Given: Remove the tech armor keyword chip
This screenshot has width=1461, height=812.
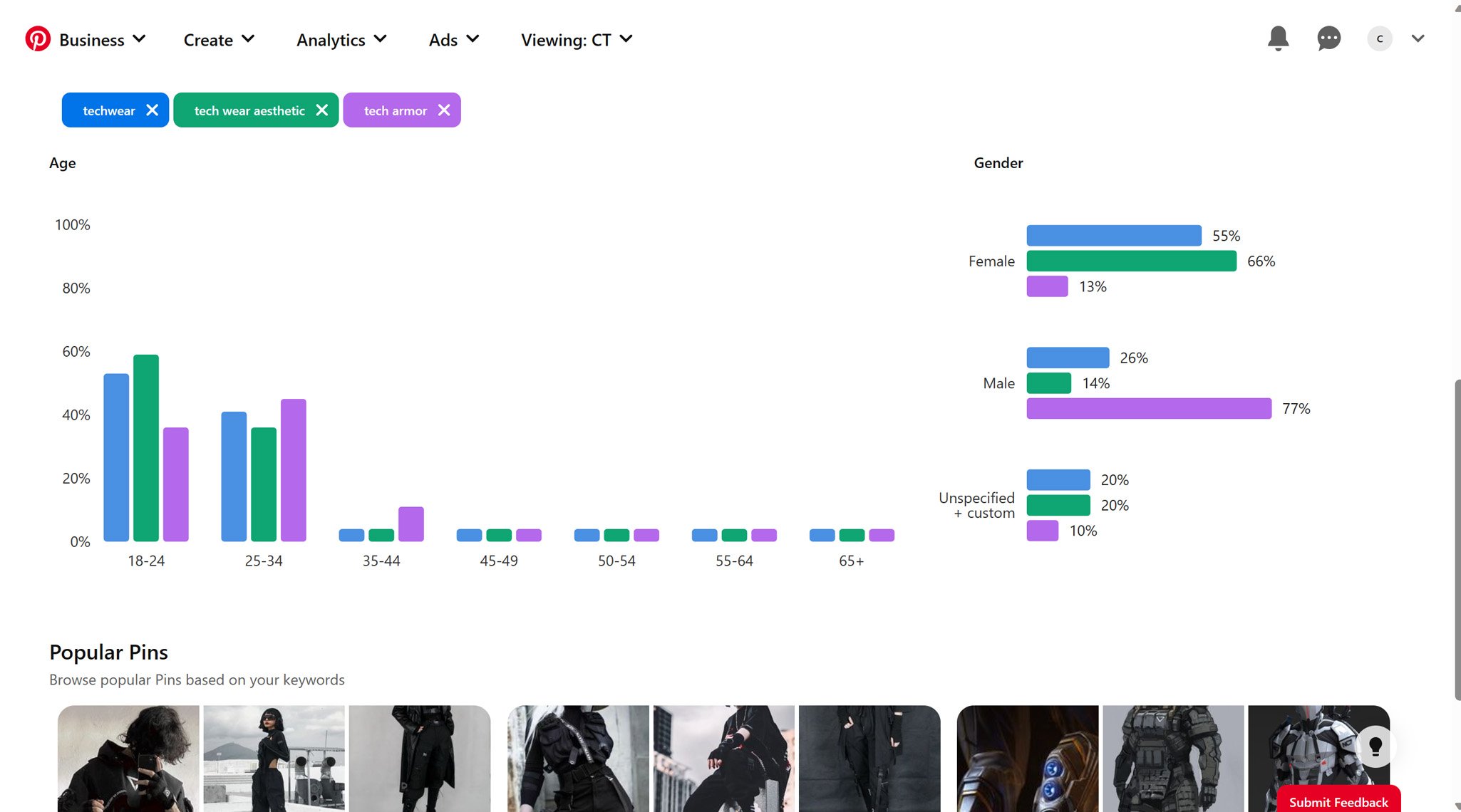Looking at the screenshot, I should click(444, 110).
